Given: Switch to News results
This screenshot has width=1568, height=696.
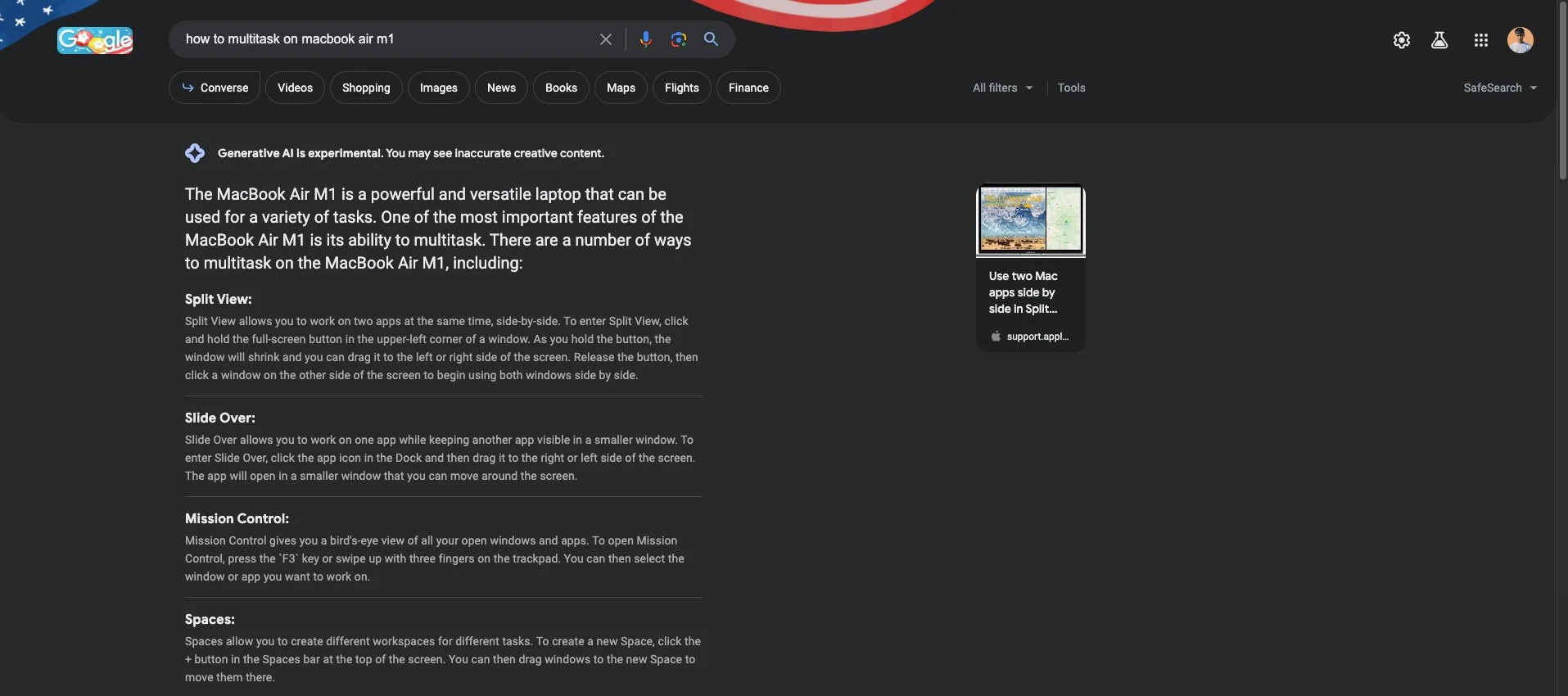Looking at the screenshot, I should [x=501, y=88].
